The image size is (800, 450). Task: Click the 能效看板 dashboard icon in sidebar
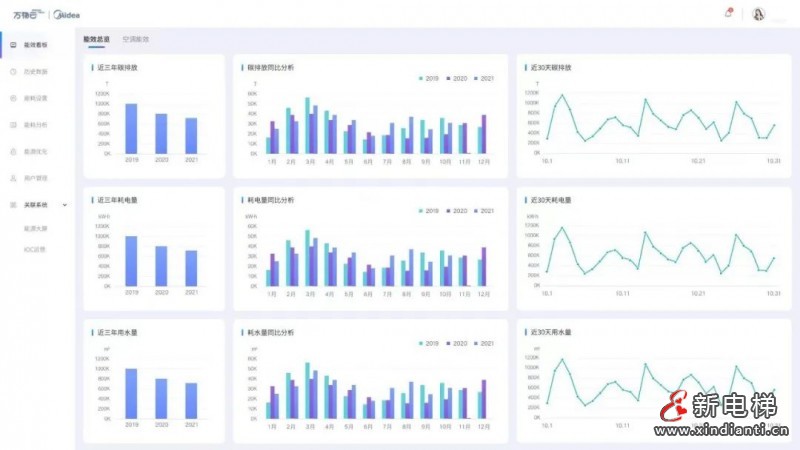pos(13,45)
